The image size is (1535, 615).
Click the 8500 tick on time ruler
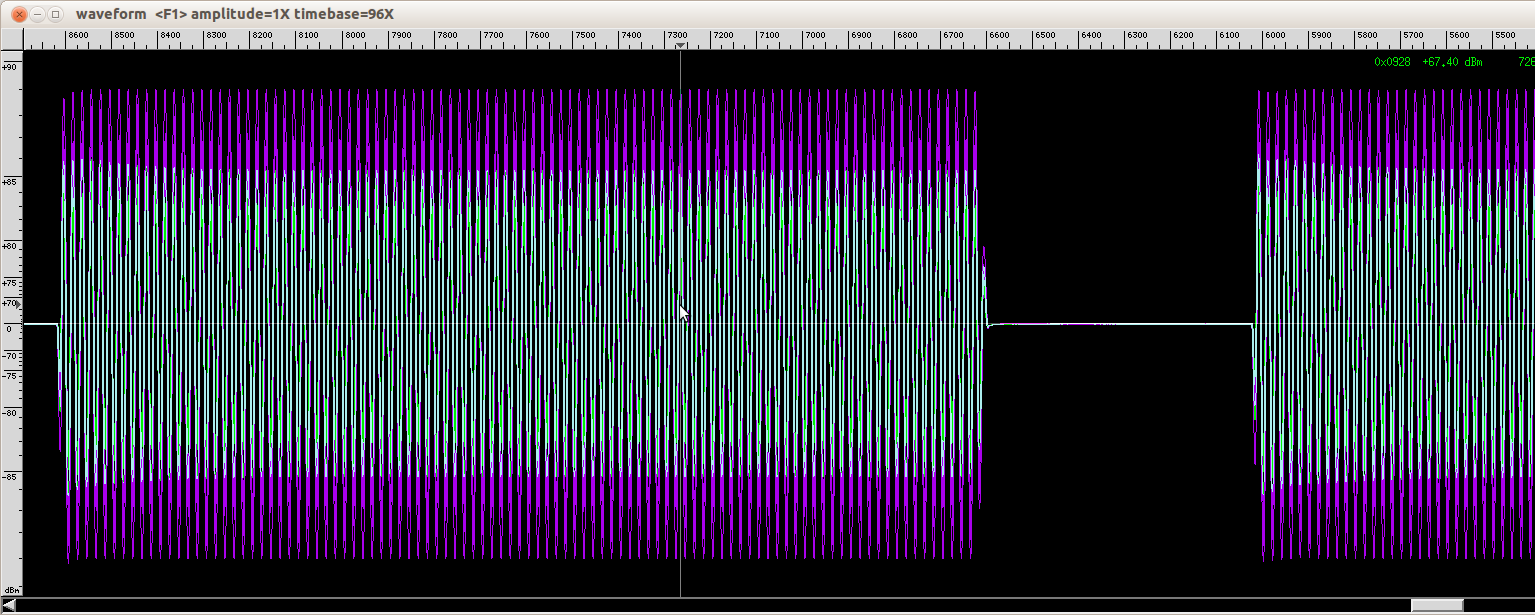[123, 35]
